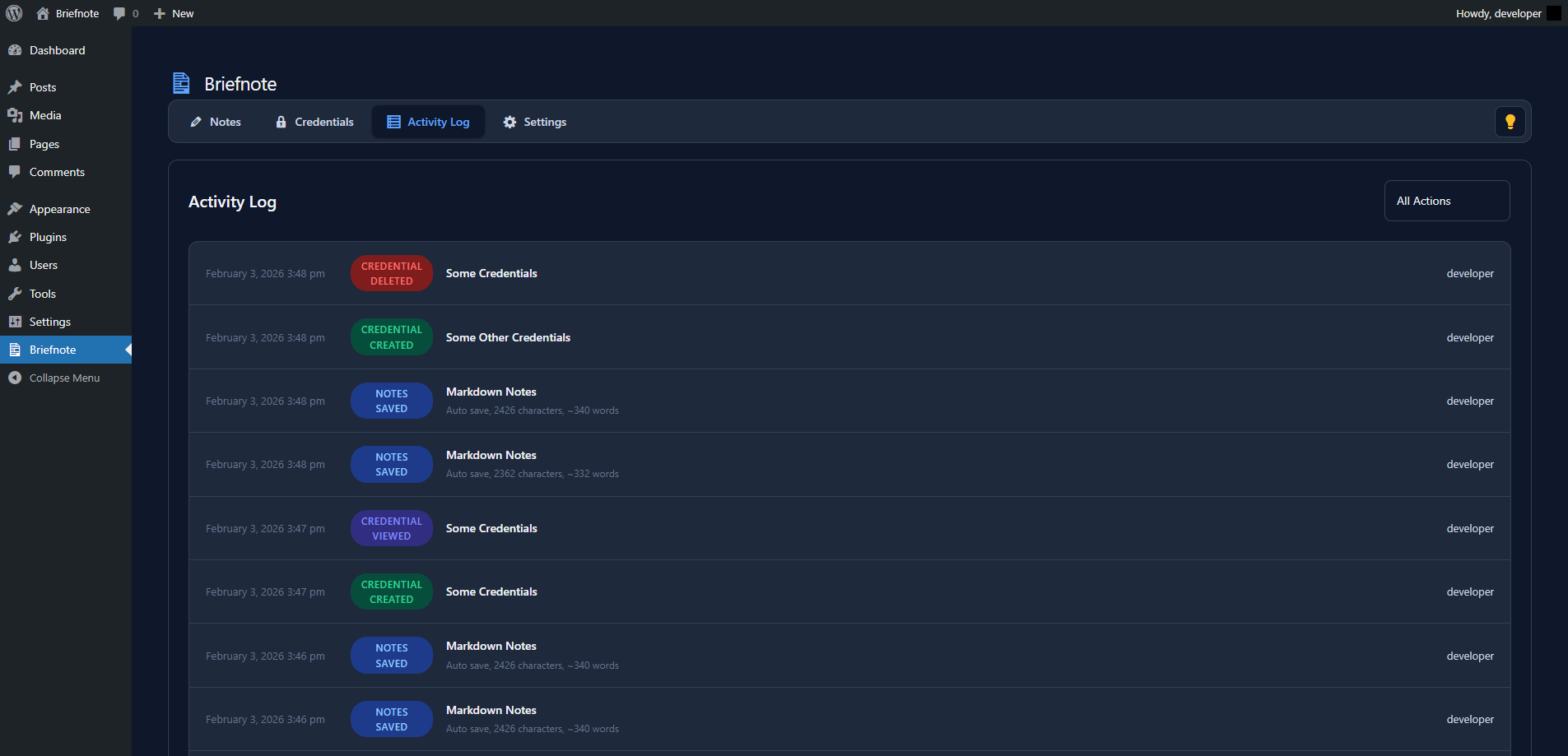Click the Collapse Menu arrow icon

coord(15,378)
